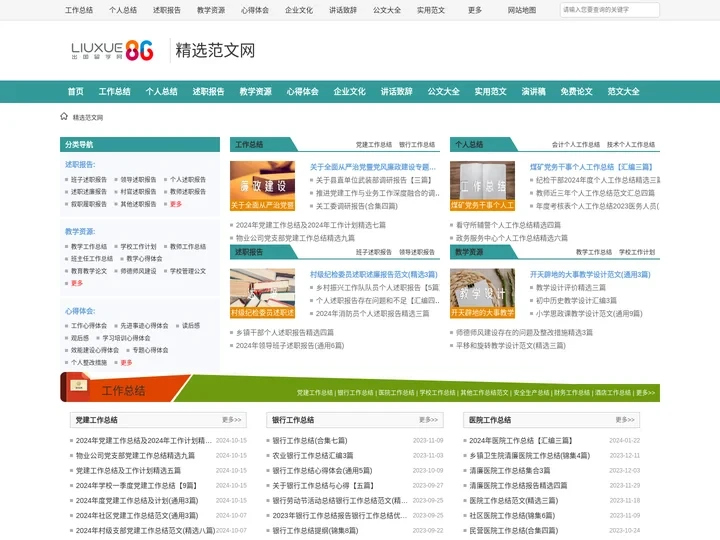Click 更多>> beside 银行工作总结 list heading
Image resolution: width=720 pixels, height=540 pixels.
[x=428, y=420]
